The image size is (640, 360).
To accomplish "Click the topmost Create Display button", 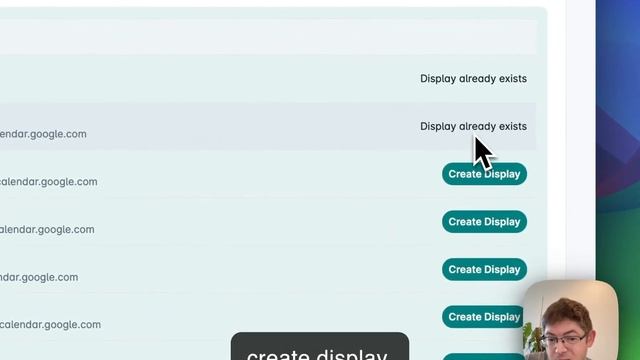I will [x=484, y=174].
